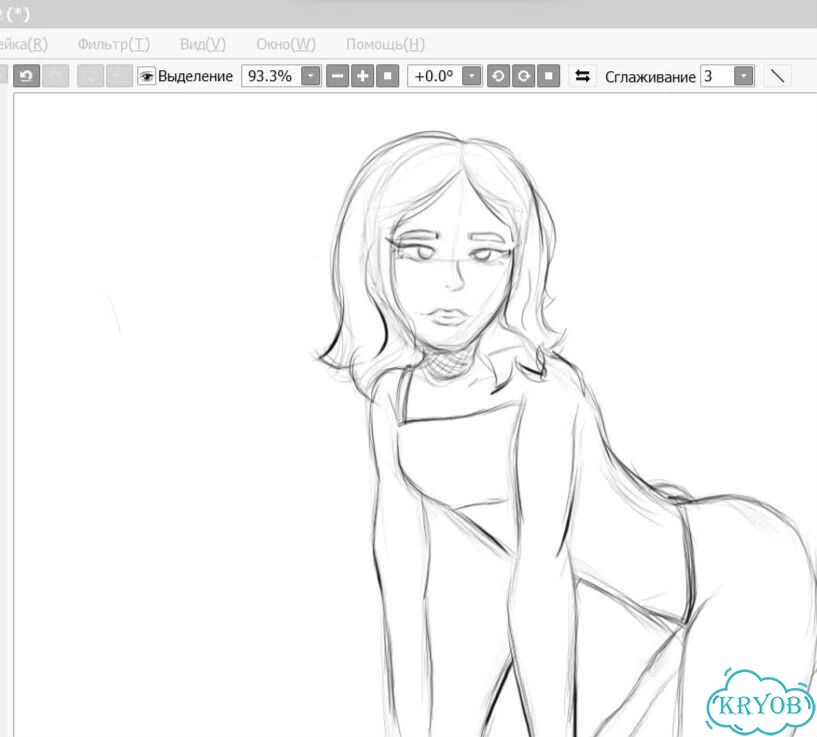This screenshot has width=817, height=737.
Task: Click the 93.3% zoom value field
Action: point(271,76)
